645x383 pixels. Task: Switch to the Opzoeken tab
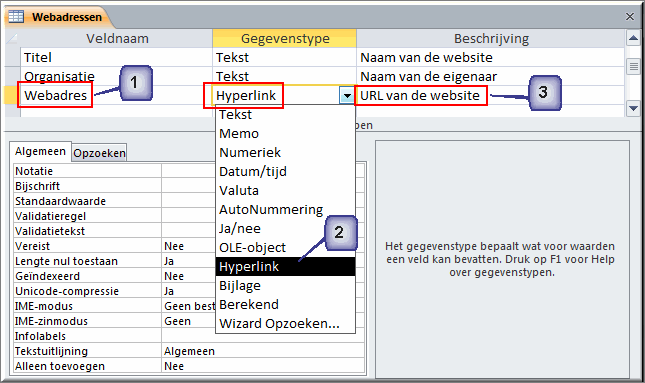[x=99, y=153]
